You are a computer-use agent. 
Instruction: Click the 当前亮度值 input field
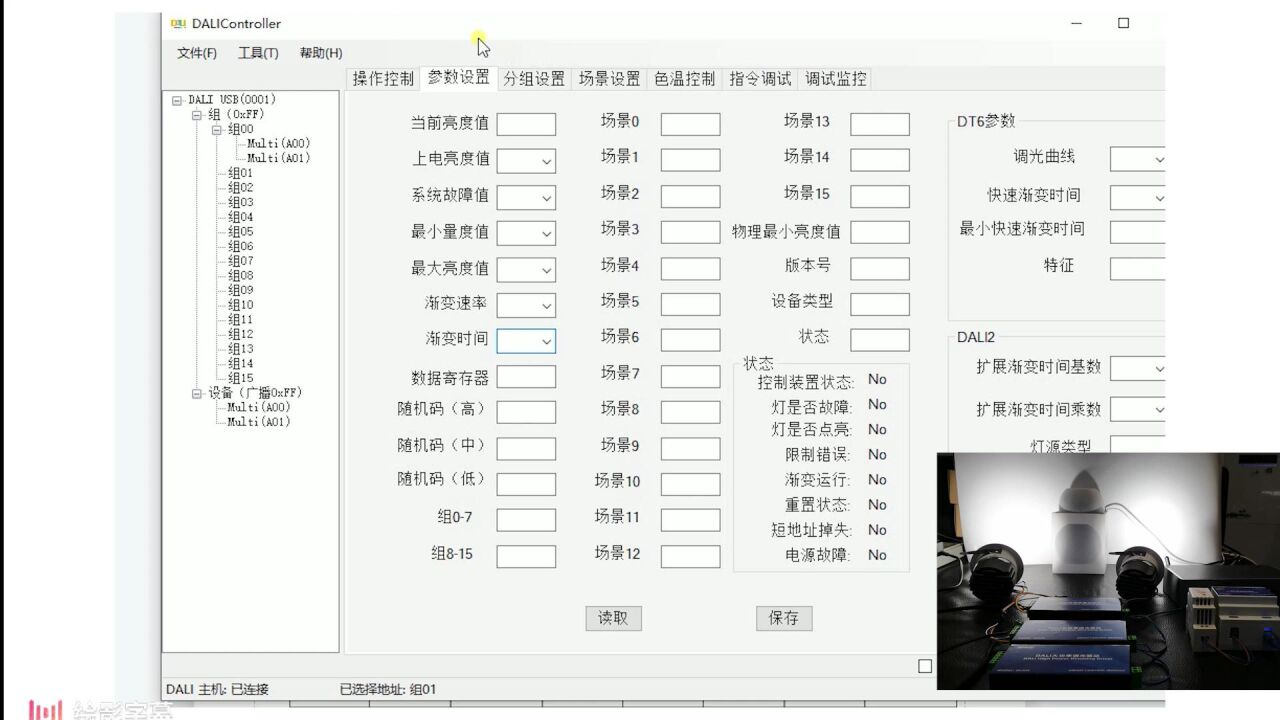[x=526, y=123]
